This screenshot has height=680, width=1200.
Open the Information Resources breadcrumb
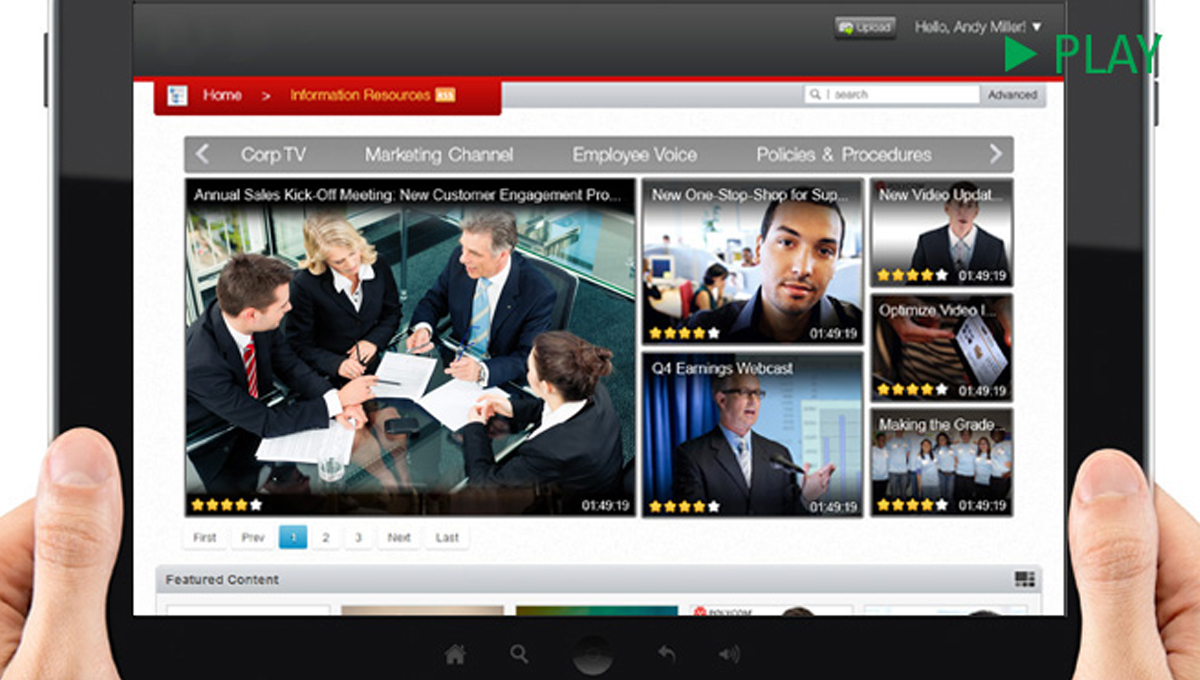tap(360, 95)
